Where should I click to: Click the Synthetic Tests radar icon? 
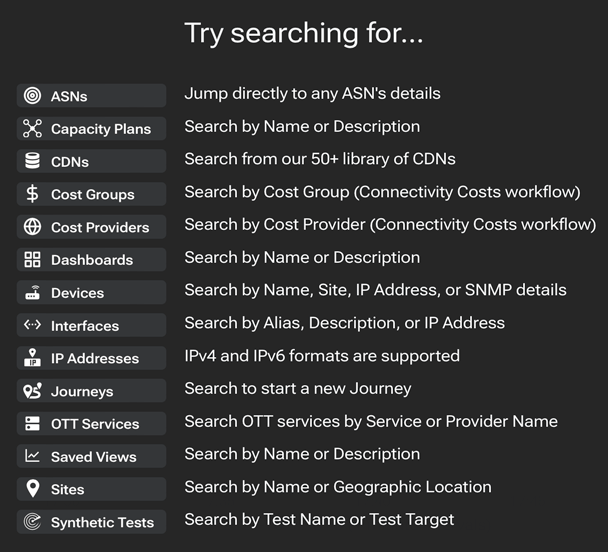[32, 522]
